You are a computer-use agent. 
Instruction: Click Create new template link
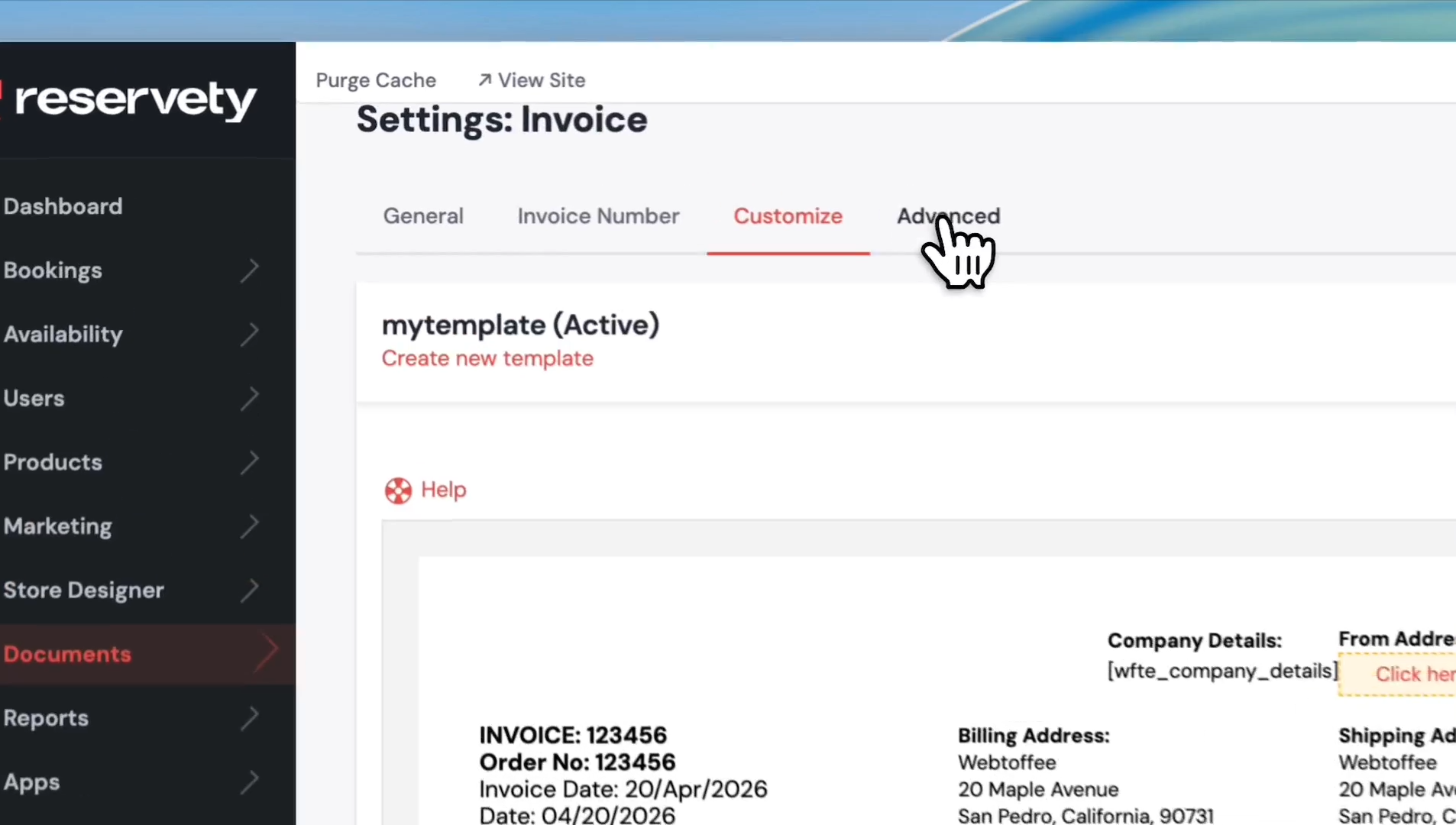487,358
